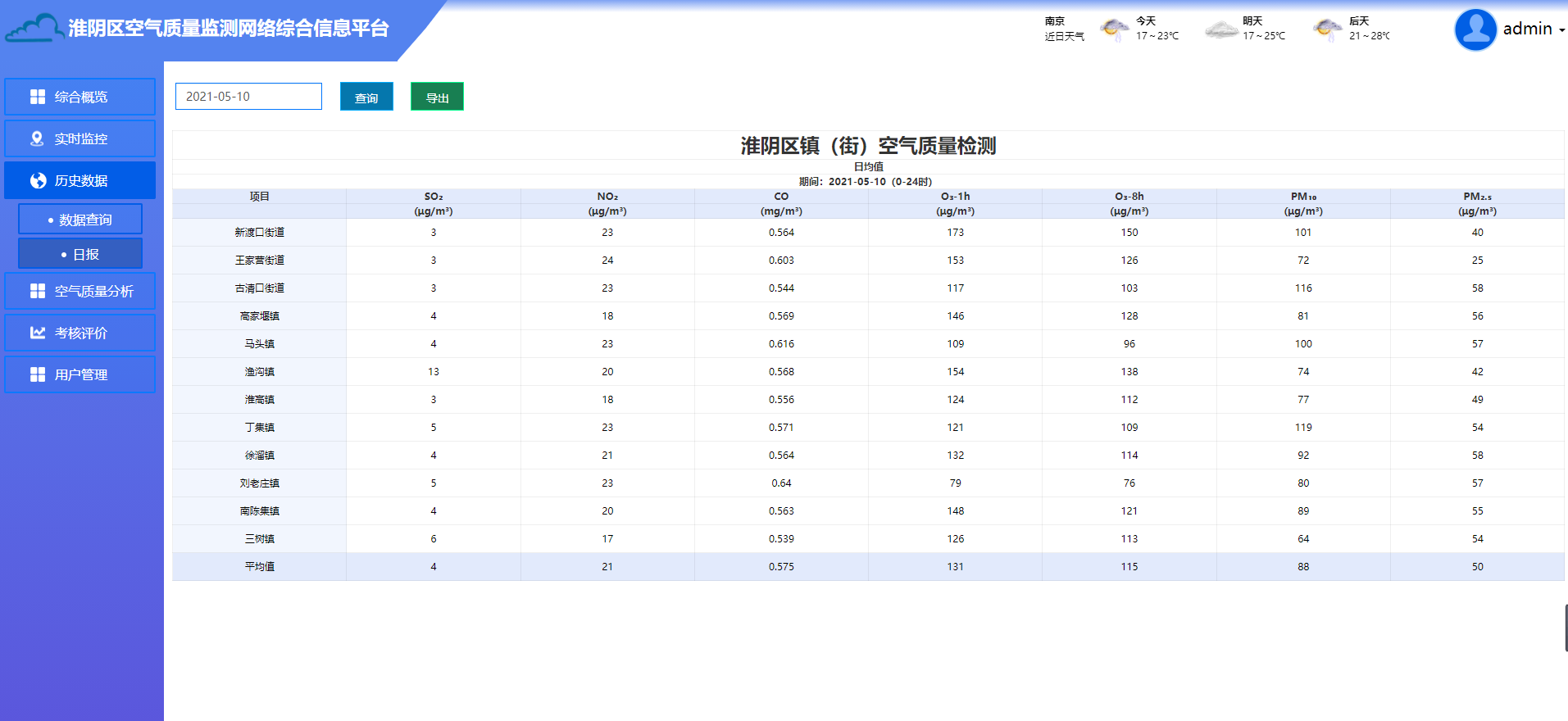Click the grid icon beside 综合概览
Image resolution: width=1568 pixels, height=721 pixels.
click(x=38, y=97)
